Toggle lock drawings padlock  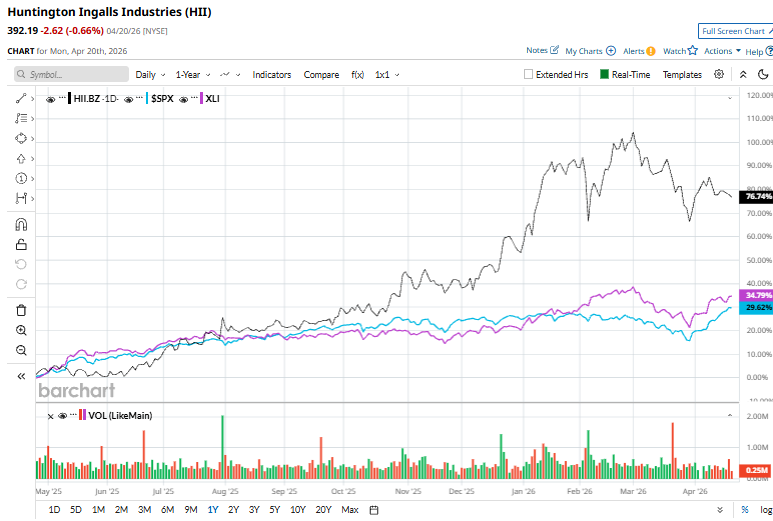tap(21, 244)
